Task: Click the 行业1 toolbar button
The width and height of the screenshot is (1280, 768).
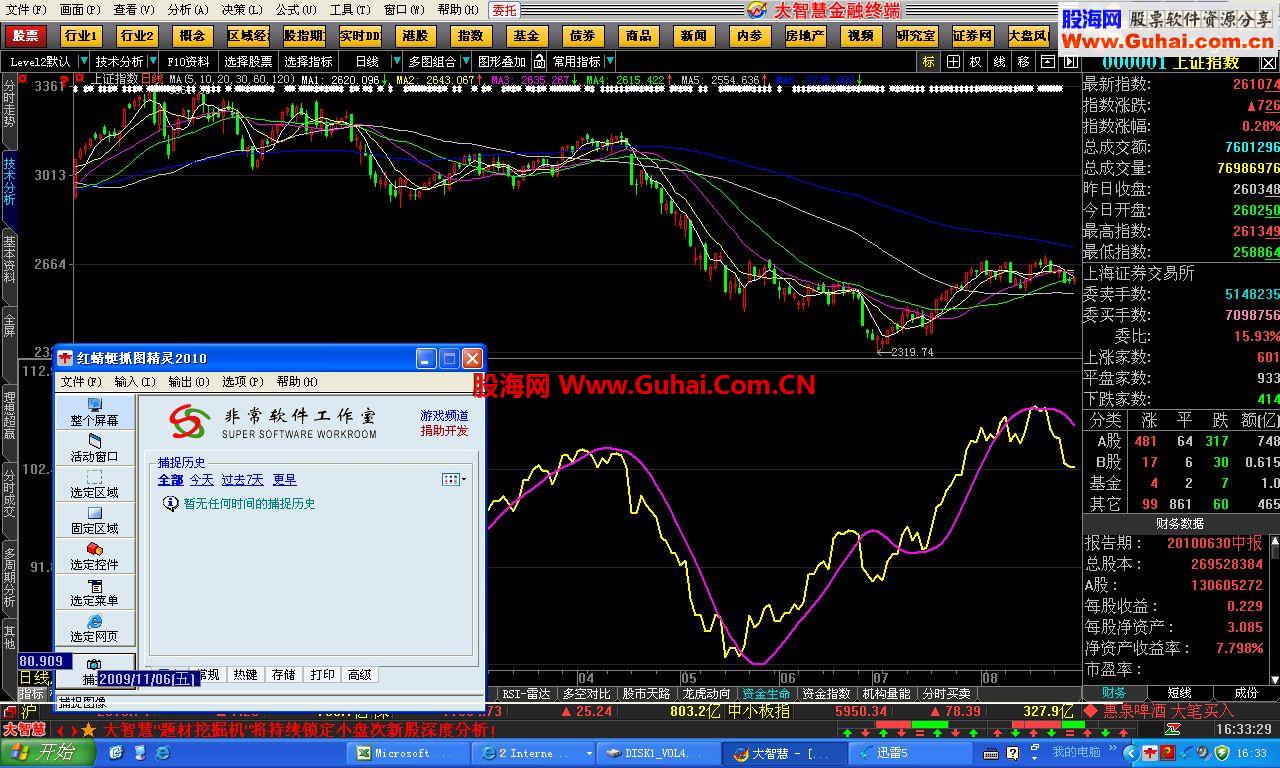Action: click(x=81, y=35)
